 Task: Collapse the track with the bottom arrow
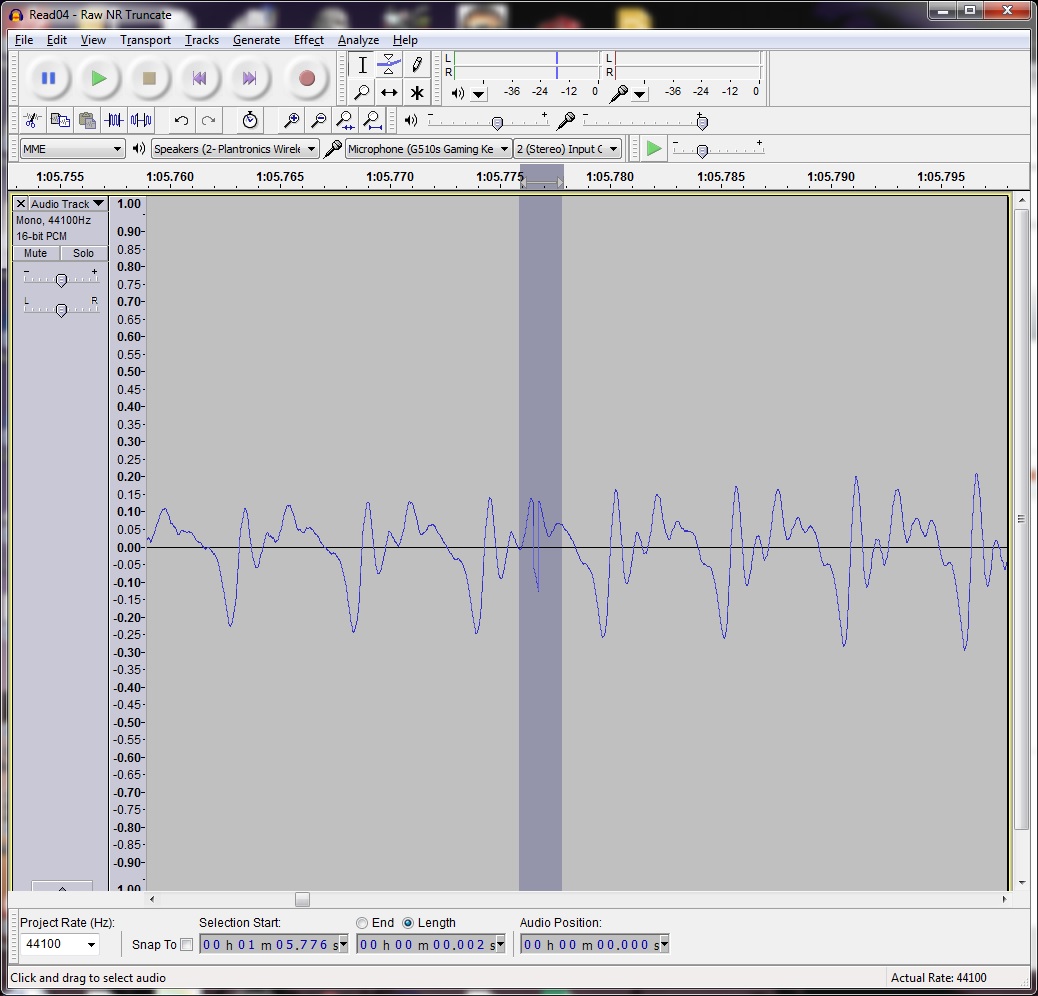(62, 887)
